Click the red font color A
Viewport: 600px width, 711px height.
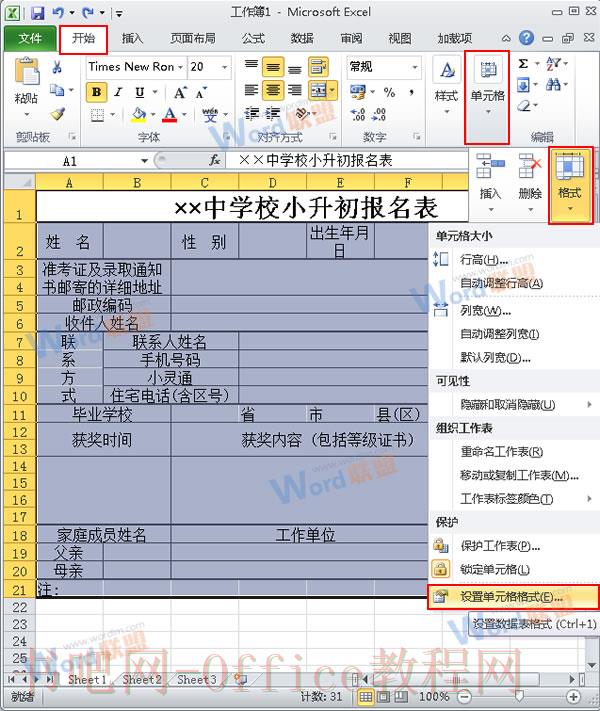click(170, 114)
